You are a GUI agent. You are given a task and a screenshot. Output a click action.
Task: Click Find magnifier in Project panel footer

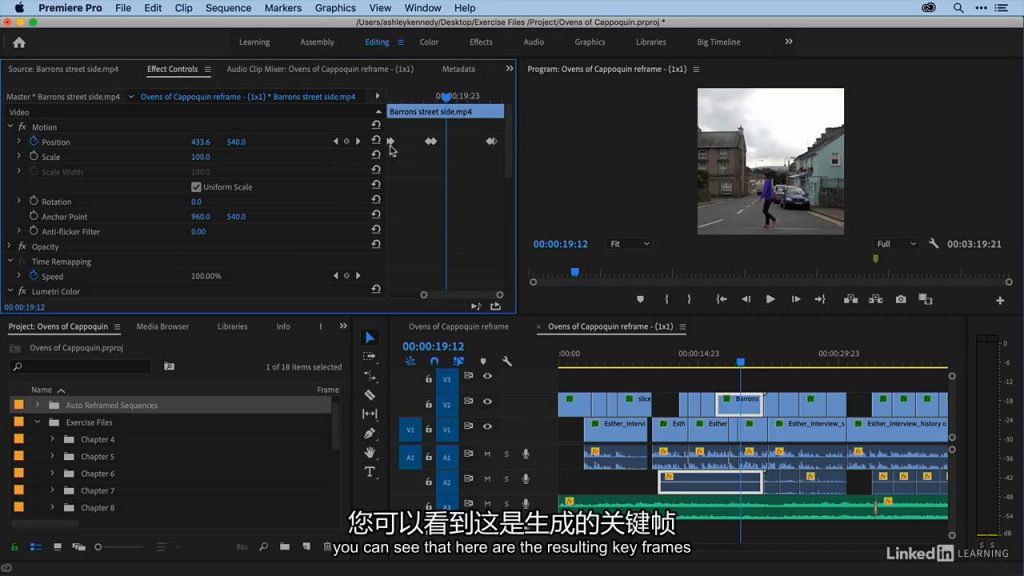point(263,547)
